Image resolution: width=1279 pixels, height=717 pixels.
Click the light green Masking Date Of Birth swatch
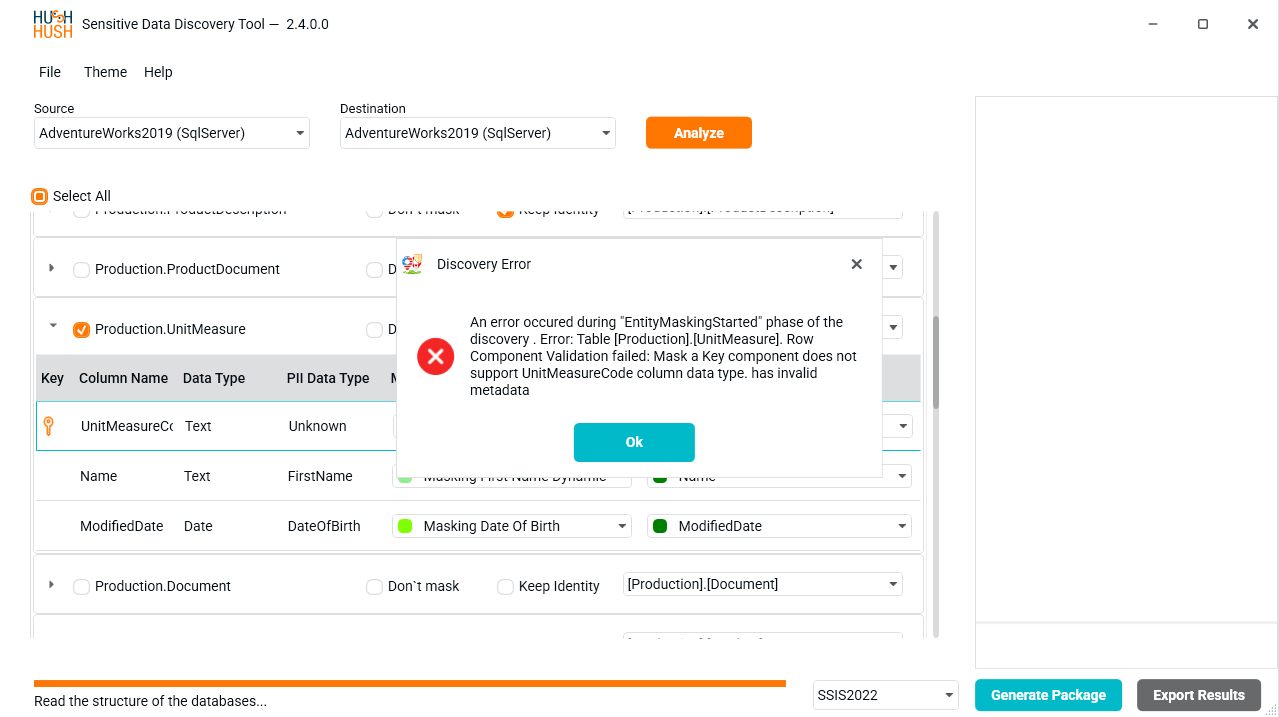coord(405,526)
